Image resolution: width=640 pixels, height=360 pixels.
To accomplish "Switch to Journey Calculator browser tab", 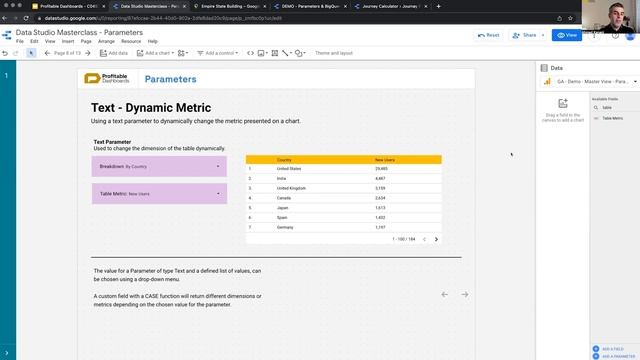I will click(391, 7).
